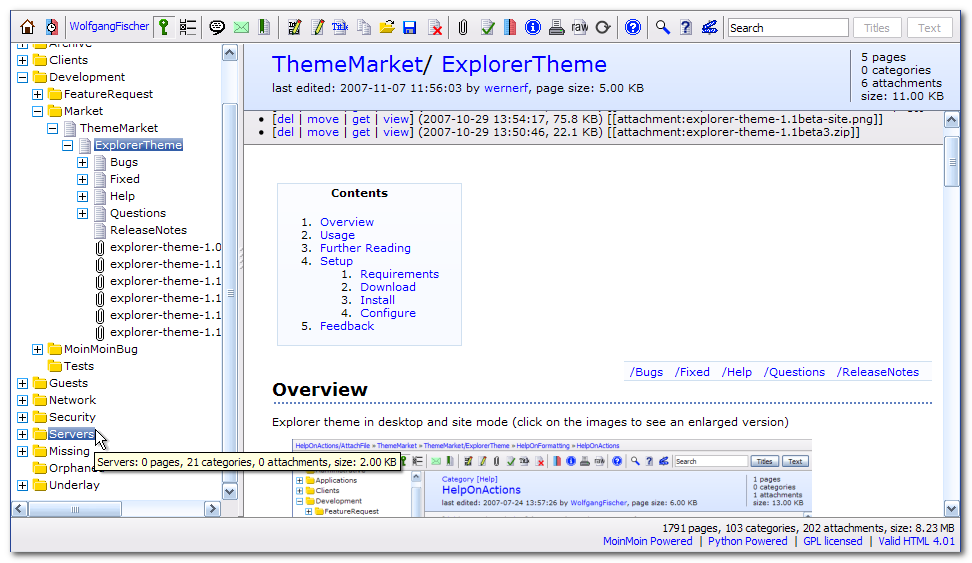This screenshot has width=972, height=563.
Task: Print the page using the printer icon
Action: click(556, 28)
